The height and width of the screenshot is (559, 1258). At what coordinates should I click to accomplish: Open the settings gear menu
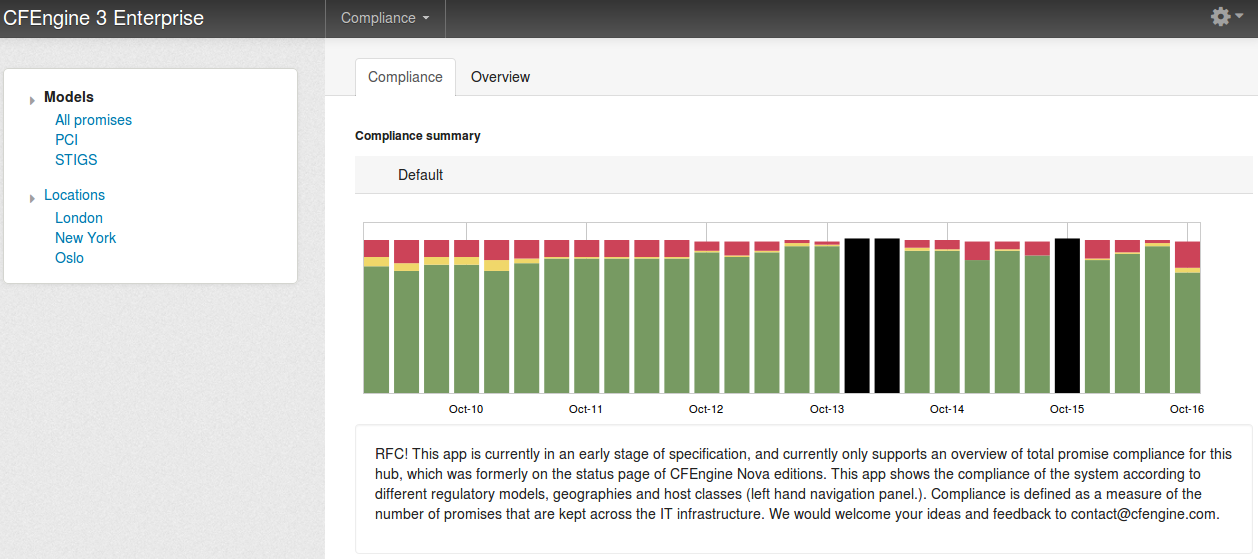click(x=1226, y=17)
